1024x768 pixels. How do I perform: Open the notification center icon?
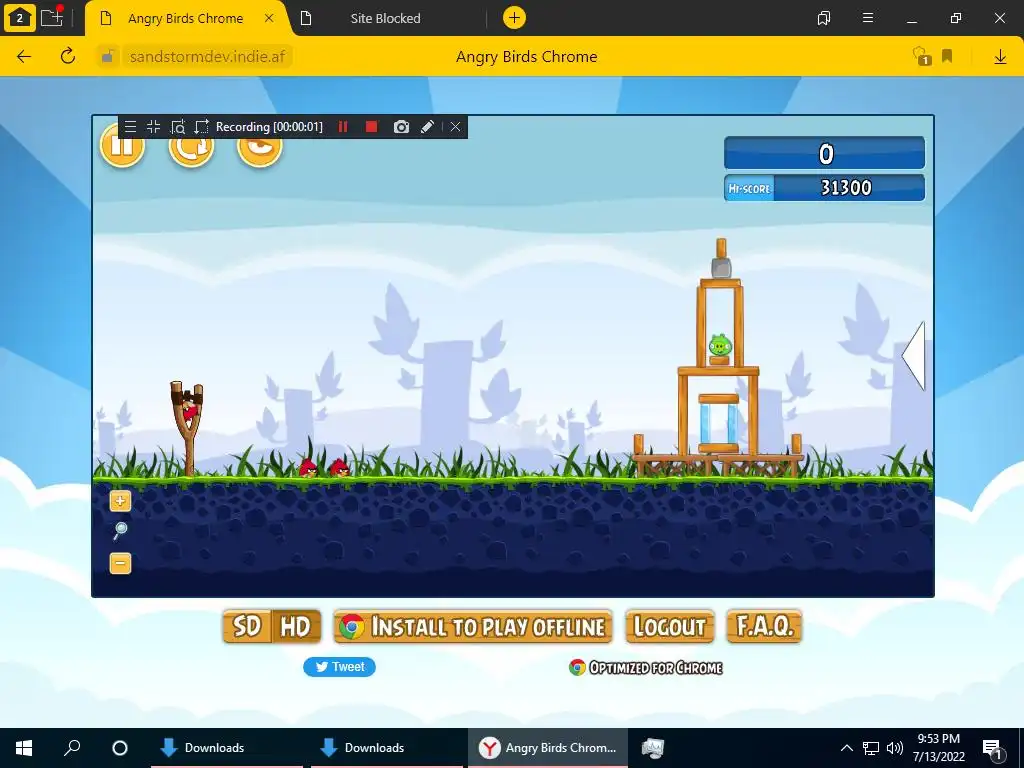pyautogui.click(x=993, y=748)
